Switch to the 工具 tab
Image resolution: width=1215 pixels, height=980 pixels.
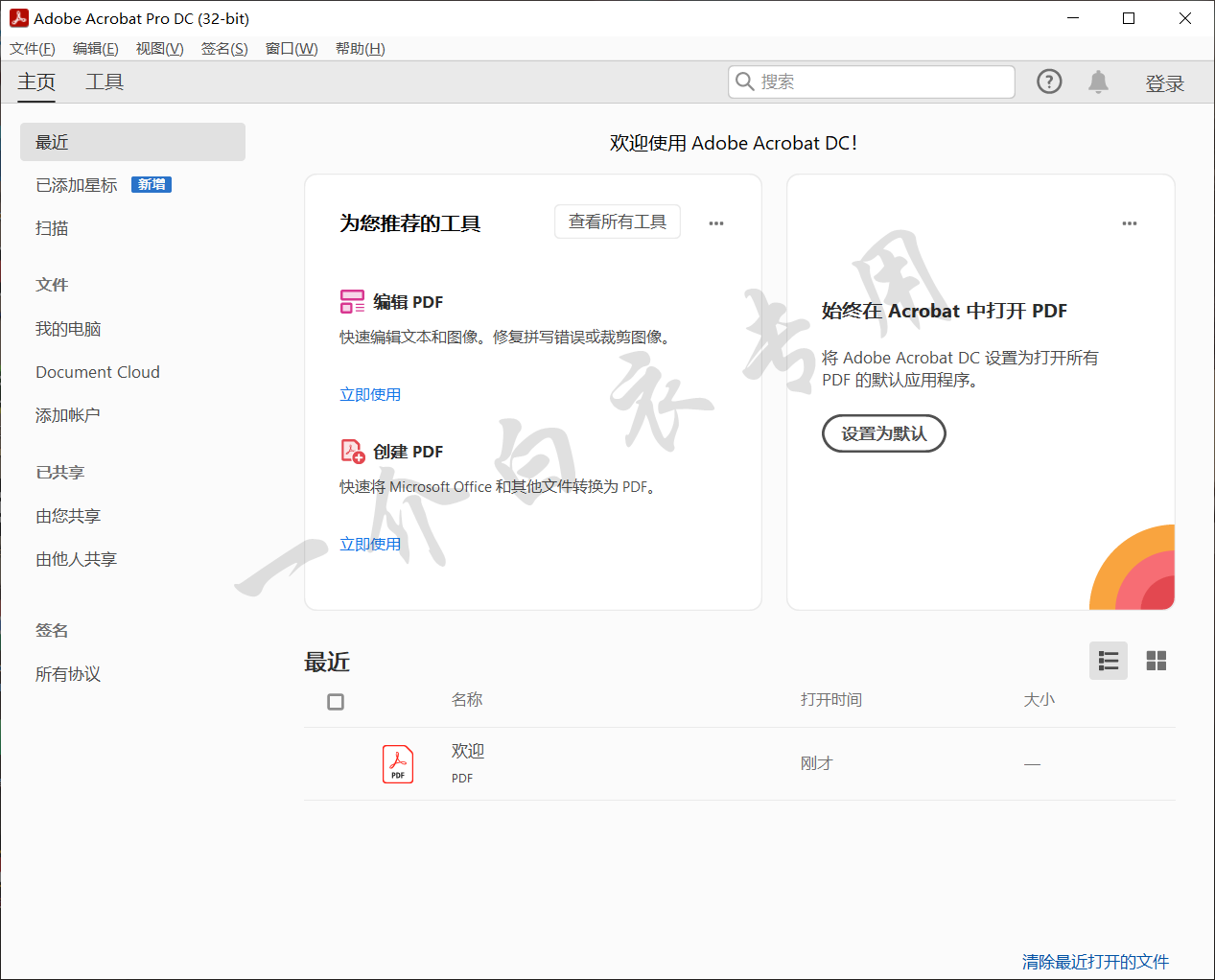tap(105, 82)
